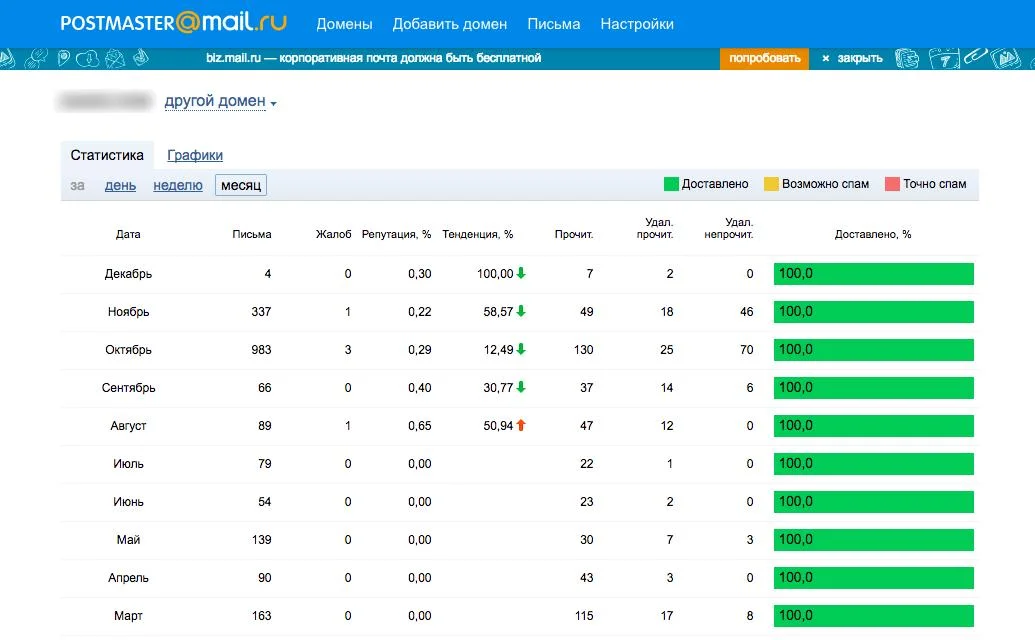The height and width of the screenshot is (640, 1035).
Task: Open Настройки in the top menu
Action: click(x=636, y=24)
